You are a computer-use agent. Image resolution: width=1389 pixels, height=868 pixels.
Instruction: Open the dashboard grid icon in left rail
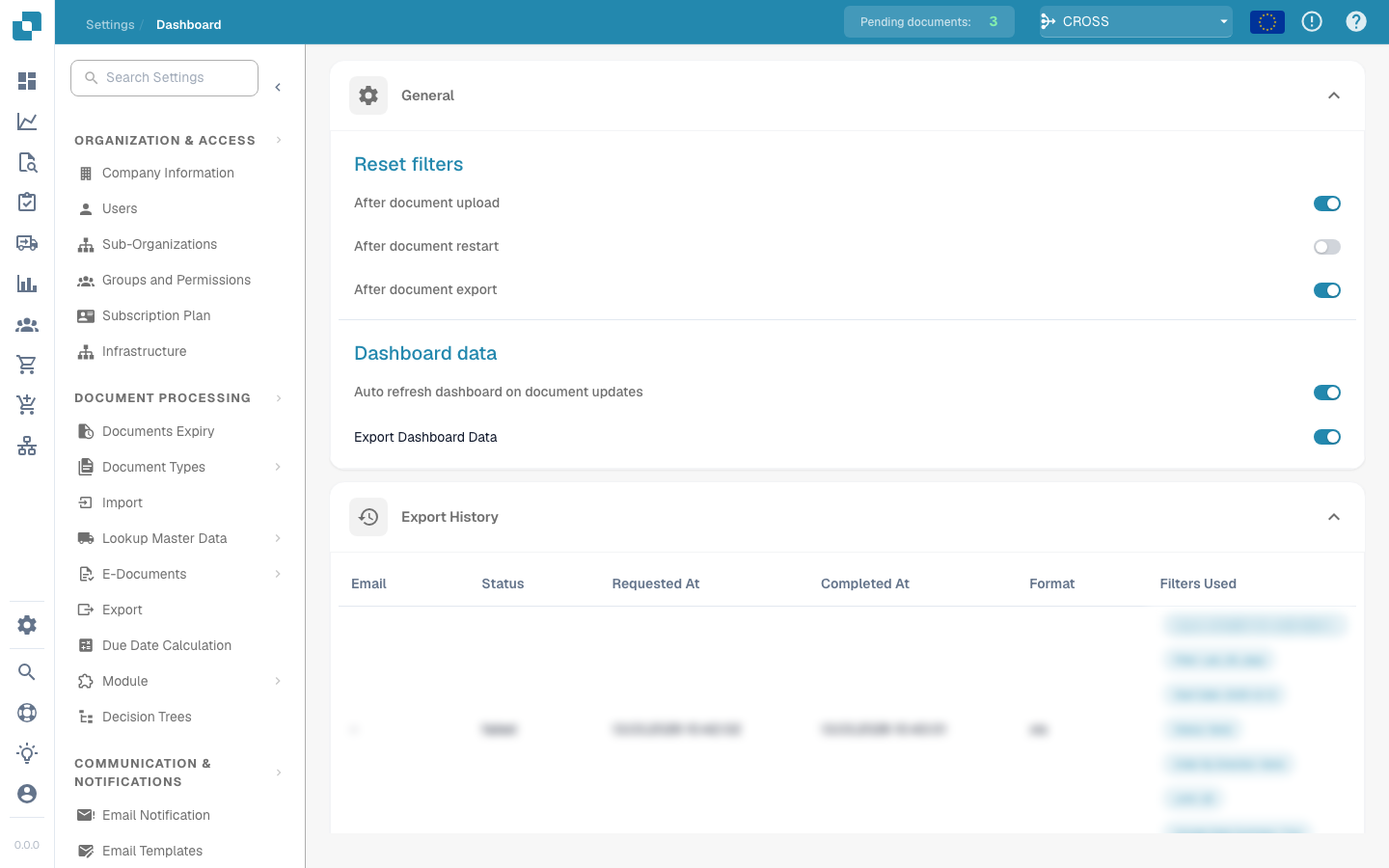[27, 81]
